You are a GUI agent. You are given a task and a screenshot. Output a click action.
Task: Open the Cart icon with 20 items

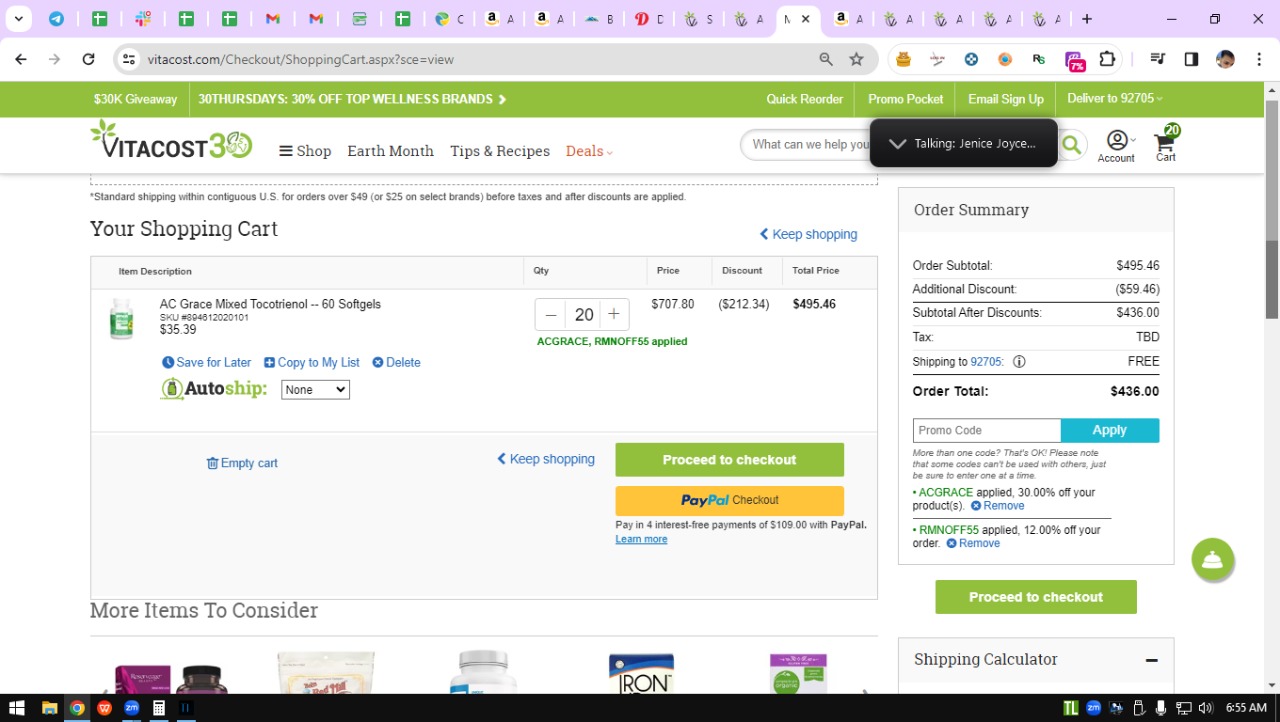click(1166, 143)
